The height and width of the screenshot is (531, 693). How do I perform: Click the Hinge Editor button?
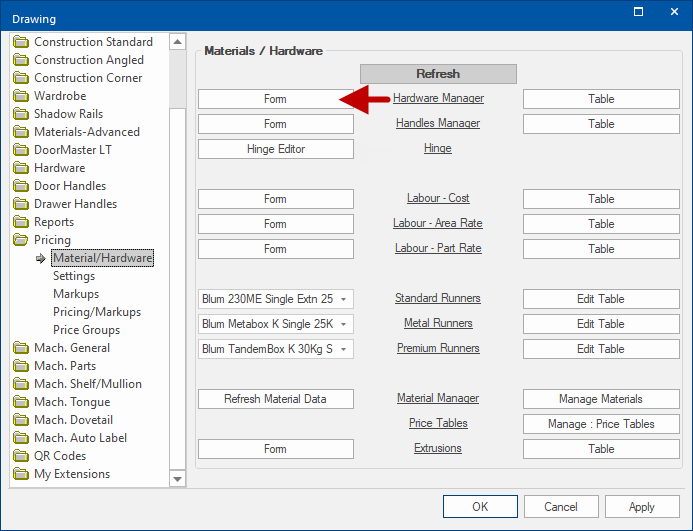click(275, 149)
